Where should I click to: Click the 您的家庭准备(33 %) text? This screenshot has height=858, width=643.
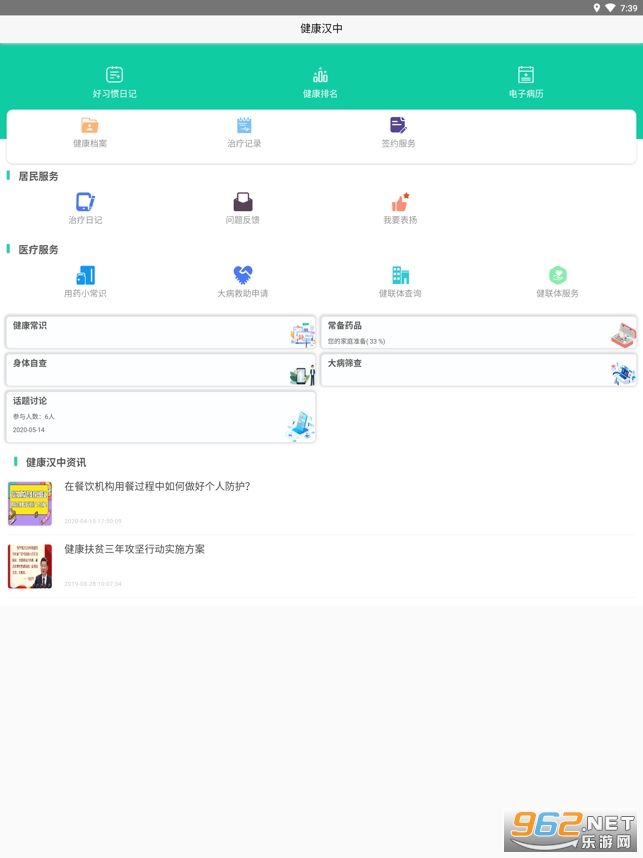356,341
